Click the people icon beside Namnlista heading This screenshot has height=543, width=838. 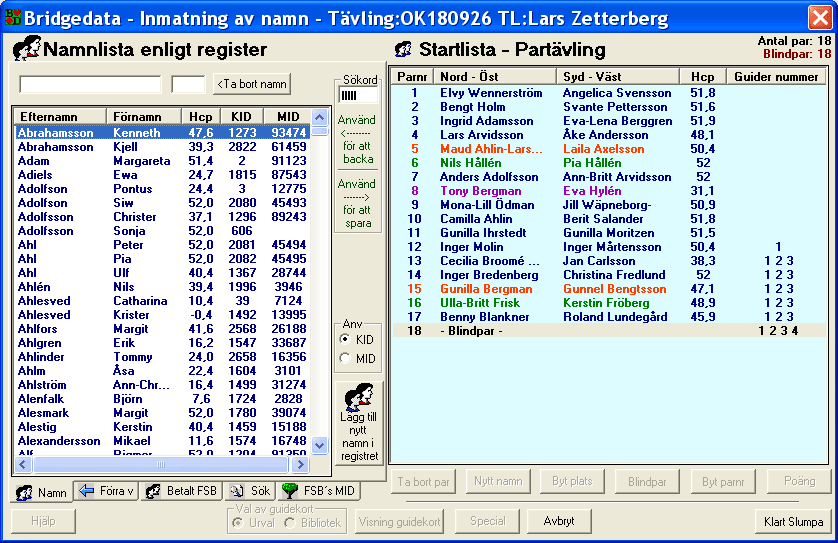pos(26,49)
